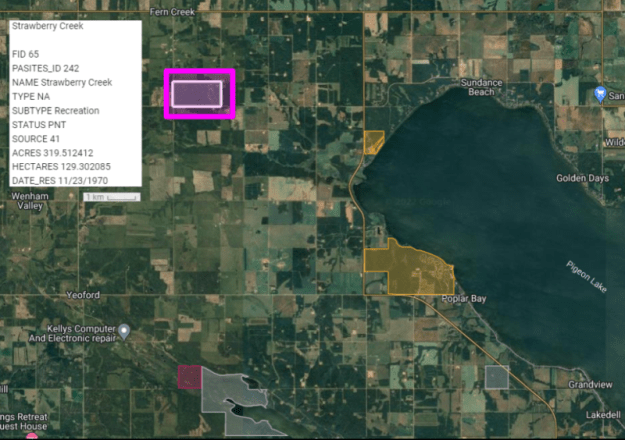Click 'NAME Strawberry Creek' row
This screenshot has width=625, height=440.
click(62, 82)
